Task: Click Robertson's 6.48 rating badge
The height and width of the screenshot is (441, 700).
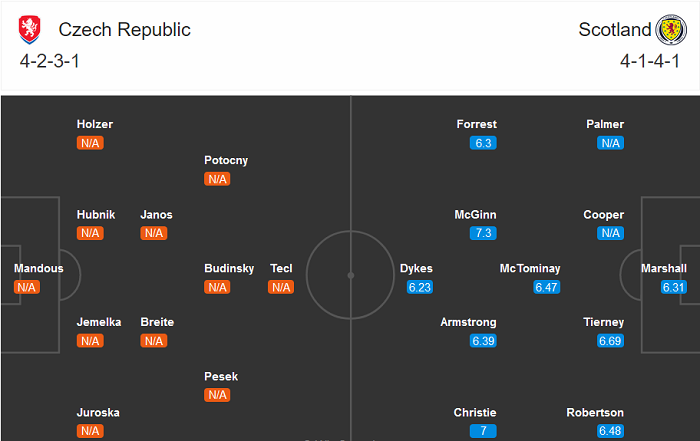Action: pyautogui.click(x=610, y=431)
